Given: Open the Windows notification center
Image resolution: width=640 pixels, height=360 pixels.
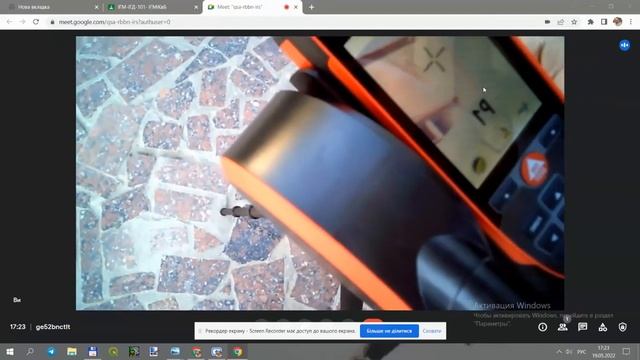Looking at the screenshot, I should pyautogui.click(x=627, y=351).
